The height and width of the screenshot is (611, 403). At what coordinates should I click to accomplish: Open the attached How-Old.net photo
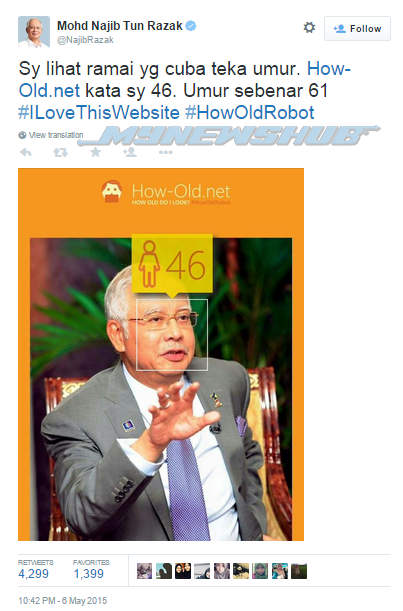(x=161, y=354)
